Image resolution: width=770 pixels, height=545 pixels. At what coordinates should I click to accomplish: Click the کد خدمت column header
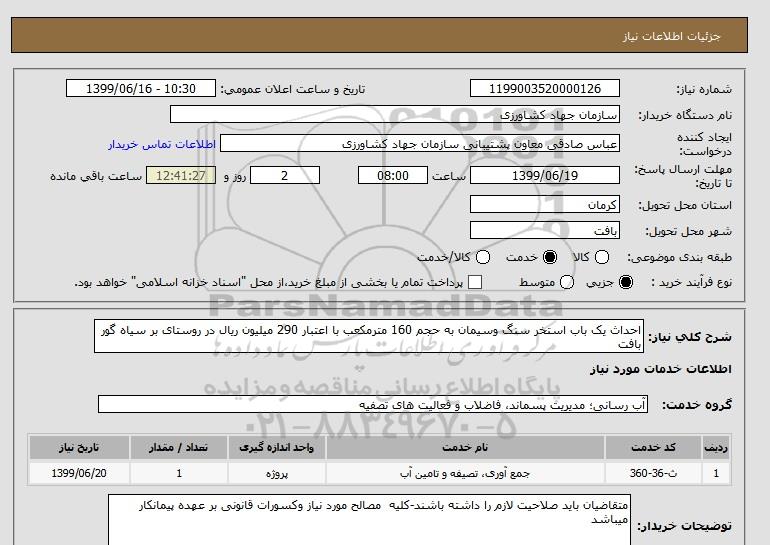tap(653, 447)
